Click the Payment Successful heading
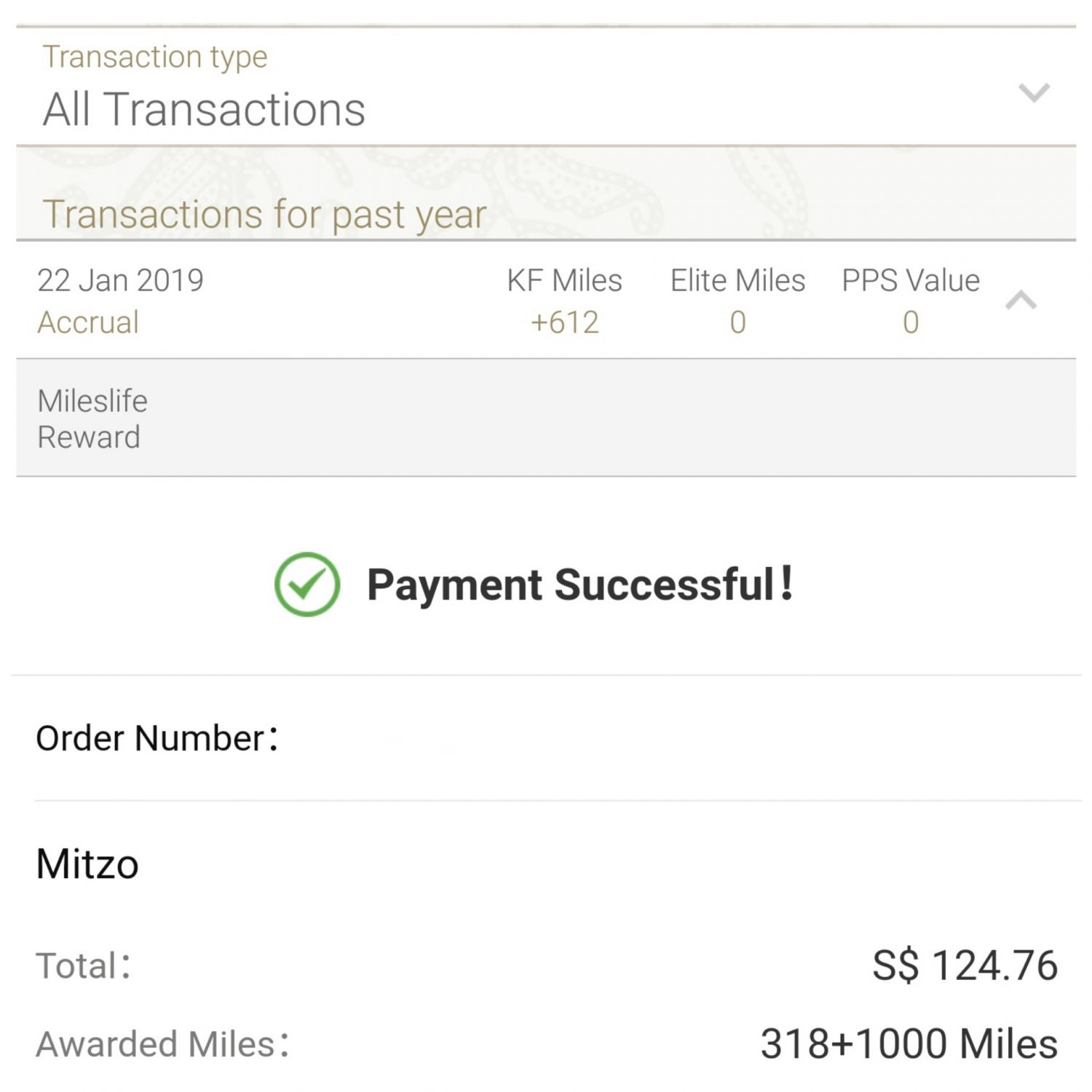1092x1092 pixels. coord(579,584)
